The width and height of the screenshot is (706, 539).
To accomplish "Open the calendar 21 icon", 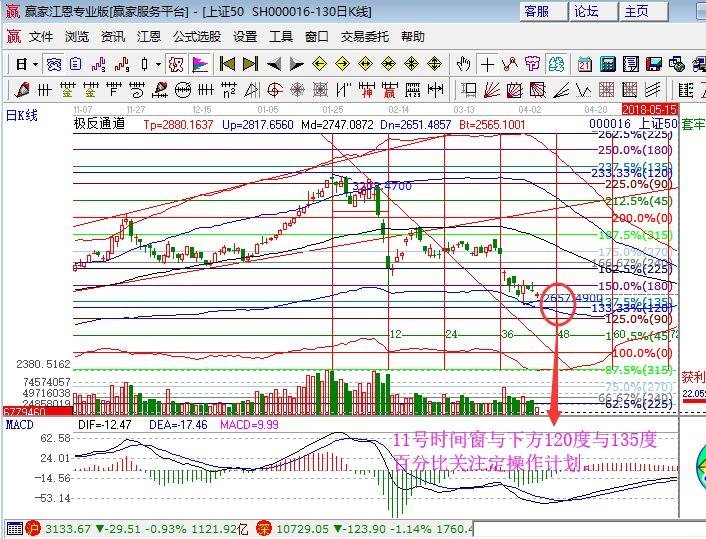I will tap(584, 64).
